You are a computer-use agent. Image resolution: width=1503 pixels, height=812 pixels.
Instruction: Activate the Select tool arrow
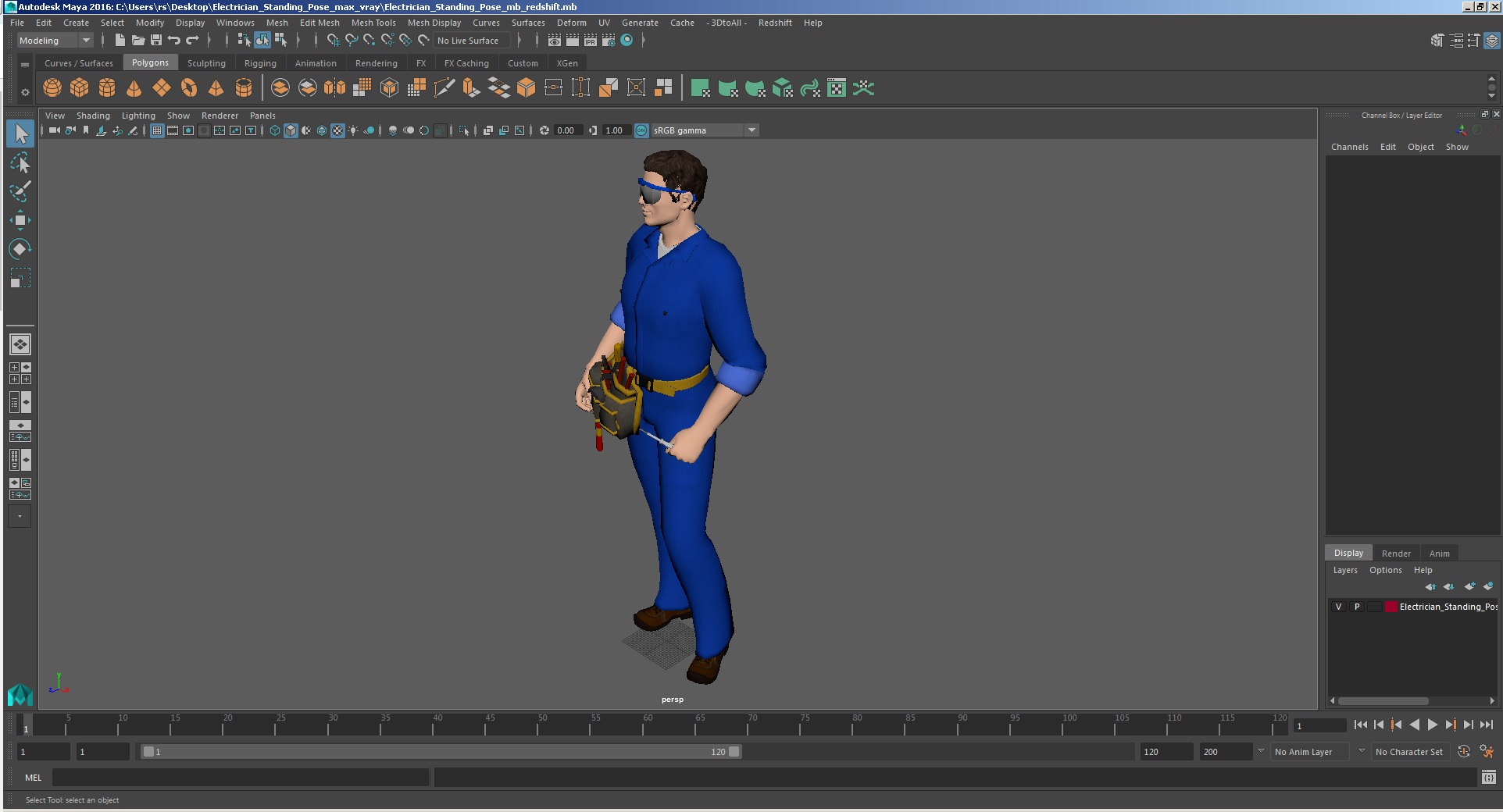(20, 134)
